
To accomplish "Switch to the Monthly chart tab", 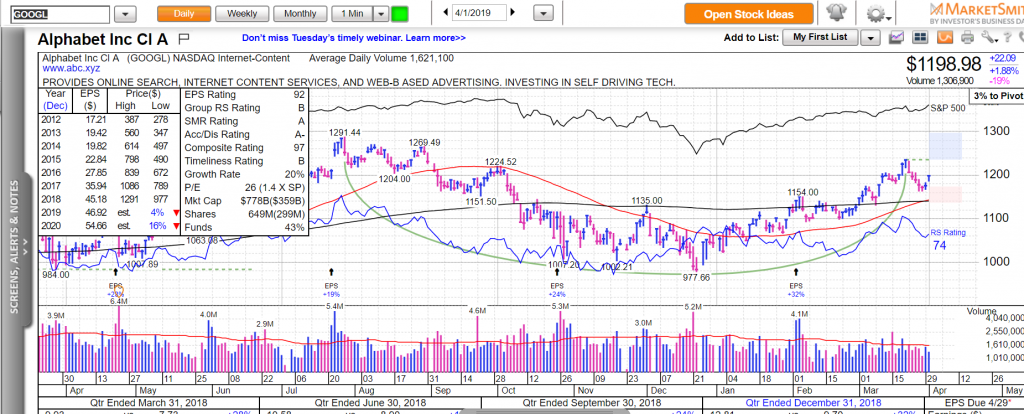I will [x=300, y=14].
